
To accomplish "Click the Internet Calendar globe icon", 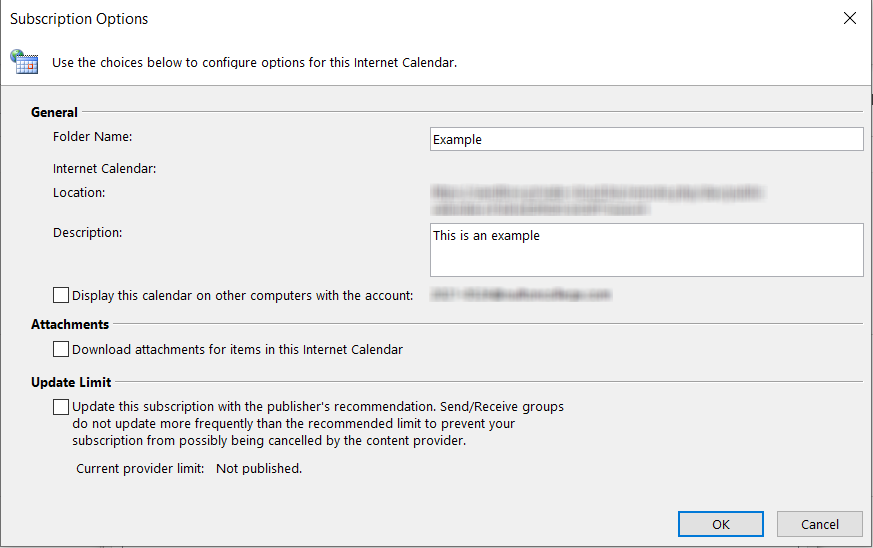I will pyautogui.click(x=24, y=61).
